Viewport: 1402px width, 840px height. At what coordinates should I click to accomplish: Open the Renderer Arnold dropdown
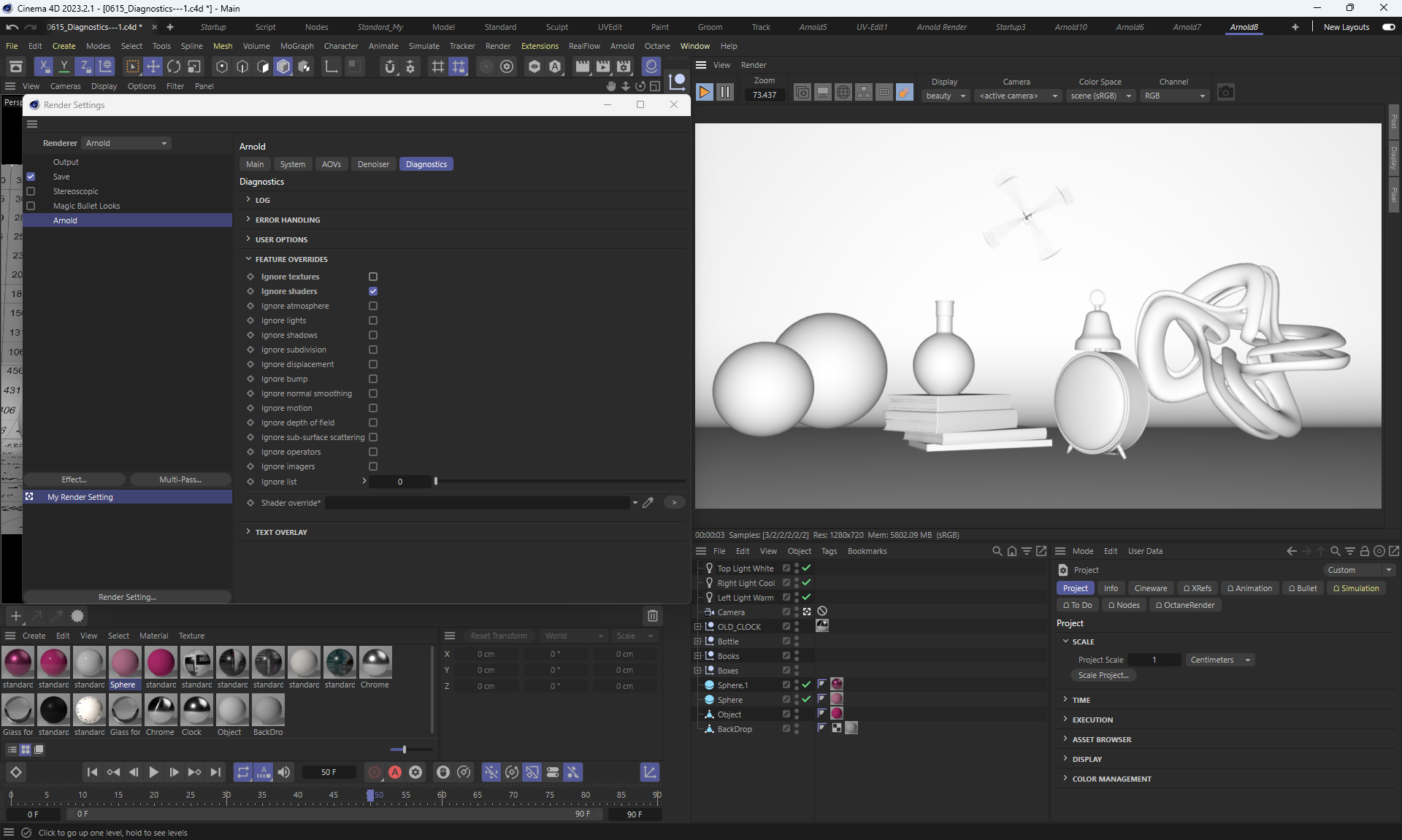pyautogui.click(x=126, y=143)
